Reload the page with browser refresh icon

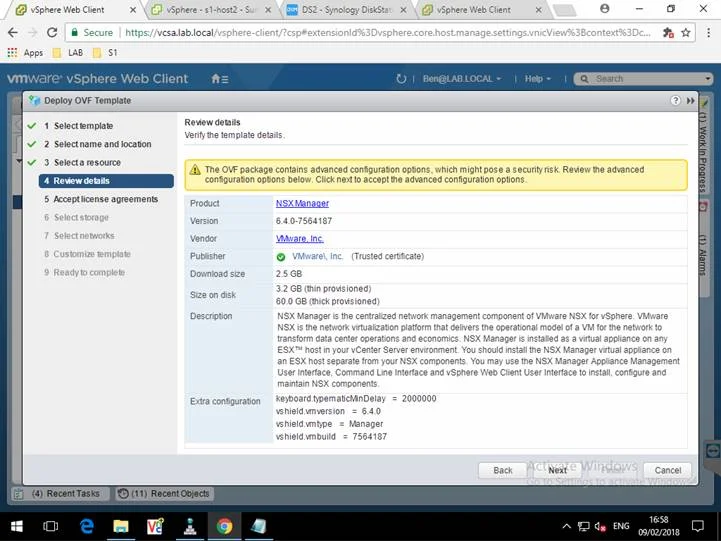click(x=52, y=32)
